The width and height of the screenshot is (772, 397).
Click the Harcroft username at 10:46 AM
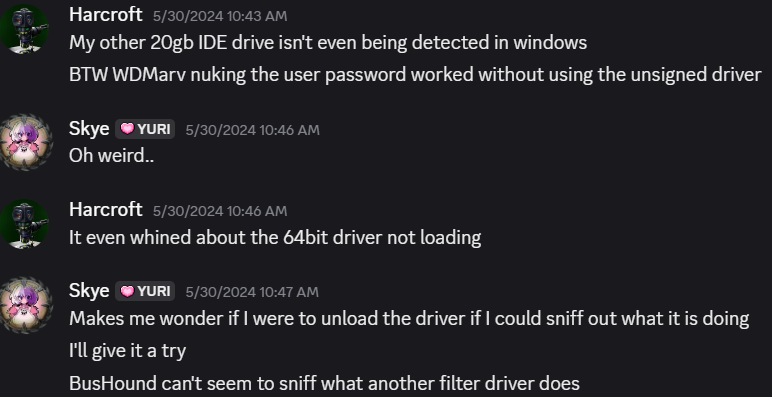[x=106, y=210]
